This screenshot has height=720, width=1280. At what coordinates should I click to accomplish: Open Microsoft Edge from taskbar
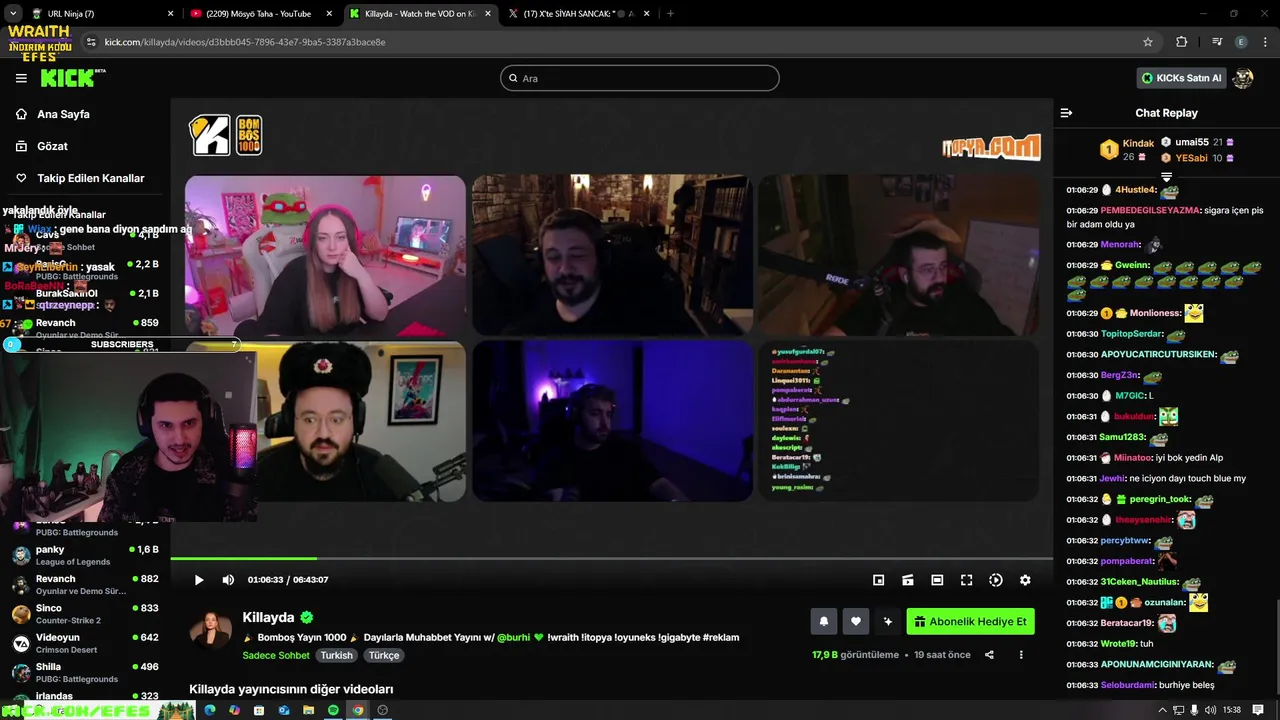[210, 710]
